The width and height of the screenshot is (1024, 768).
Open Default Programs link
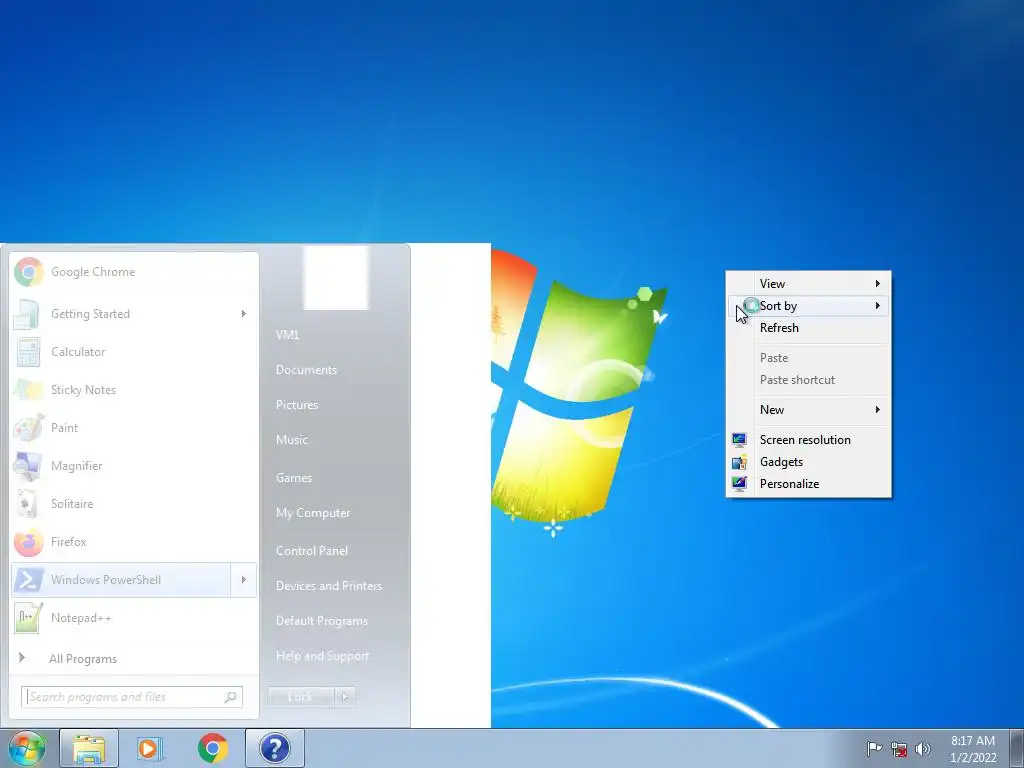click(x=322, y=621)
